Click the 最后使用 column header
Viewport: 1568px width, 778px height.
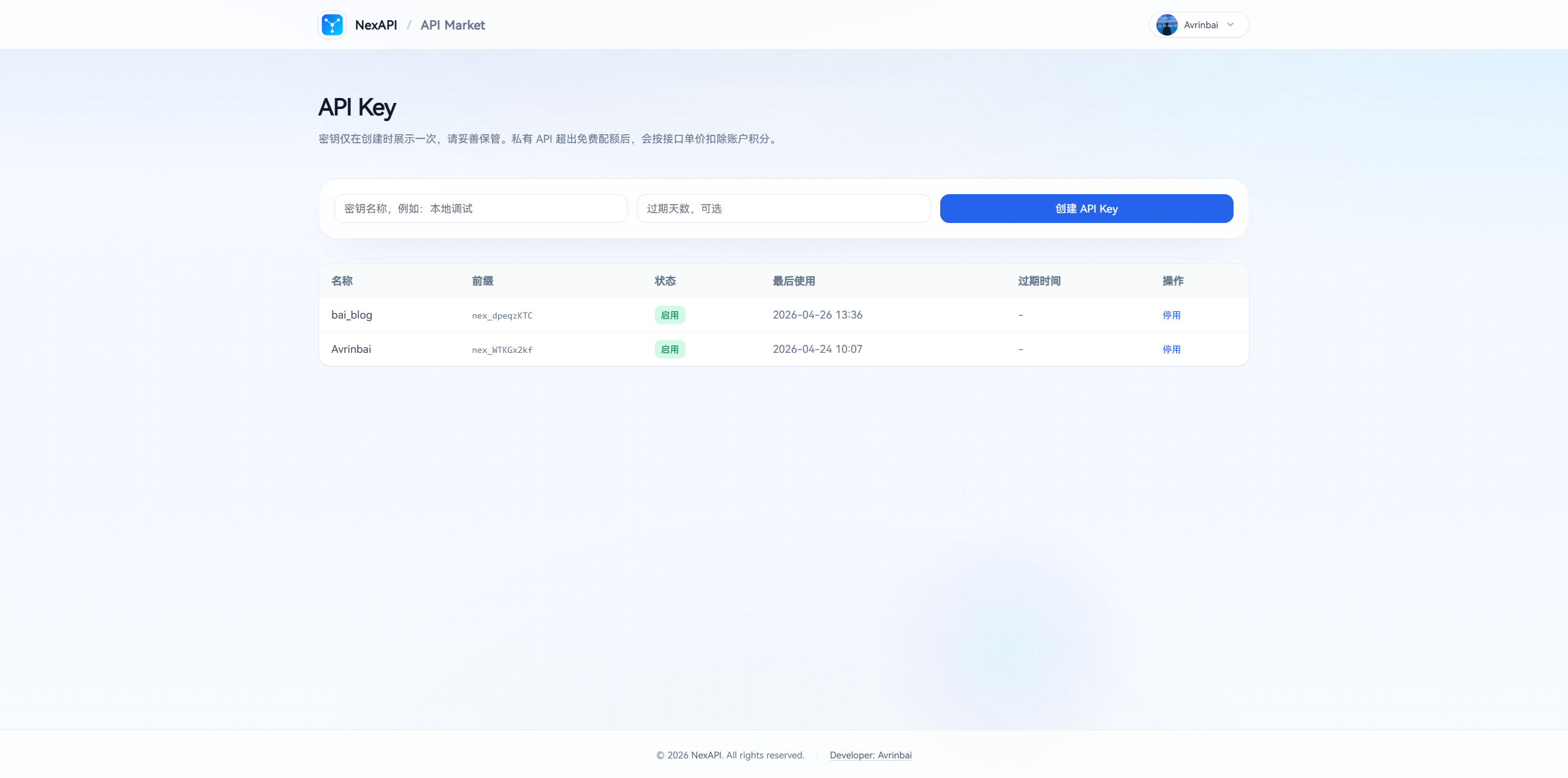click(x=793, y=281)
